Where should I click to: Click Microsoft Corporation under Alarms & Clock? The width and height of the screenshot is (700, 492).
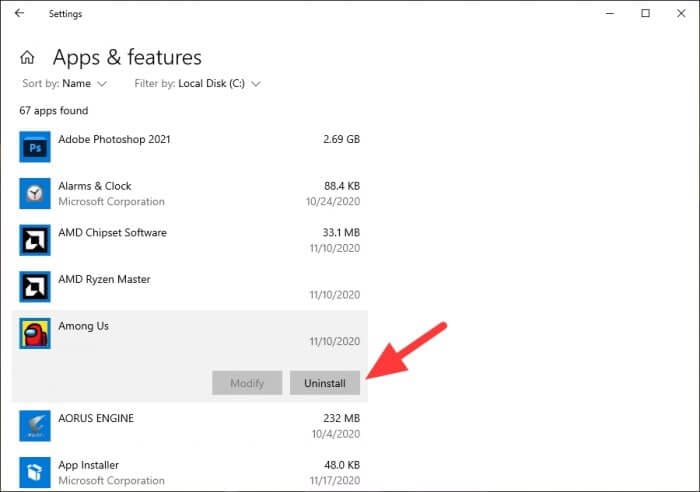pos(111,201)
